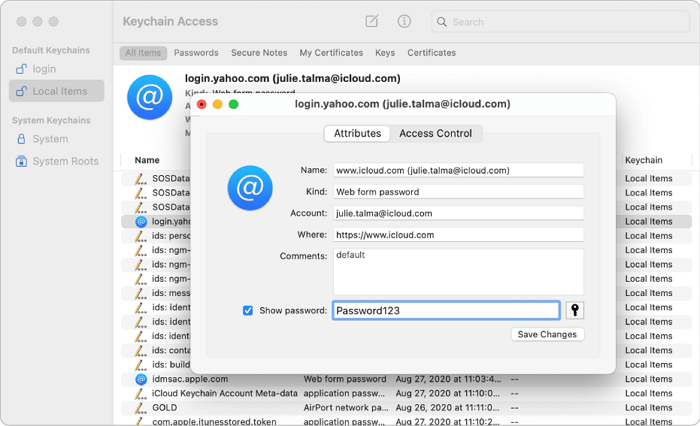Select the idmsac.apple.com entry
Image resolution: width=700 pixels, height=426 pixels.
(x=190, y=379)
